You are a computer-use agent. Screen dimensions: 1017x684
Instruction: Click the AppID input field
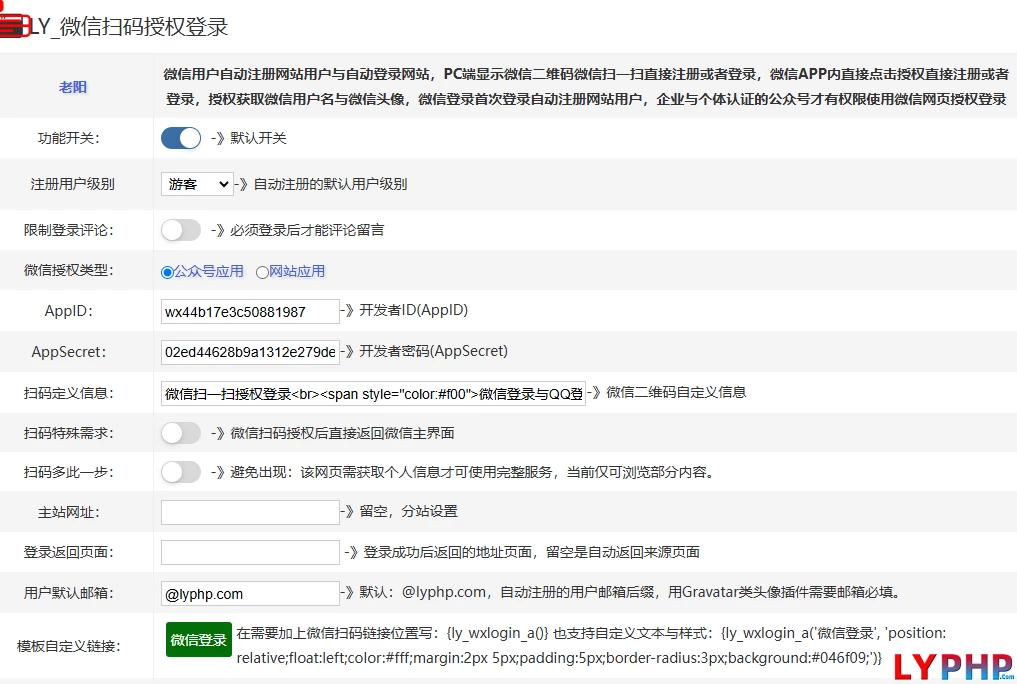click(250, 311)
